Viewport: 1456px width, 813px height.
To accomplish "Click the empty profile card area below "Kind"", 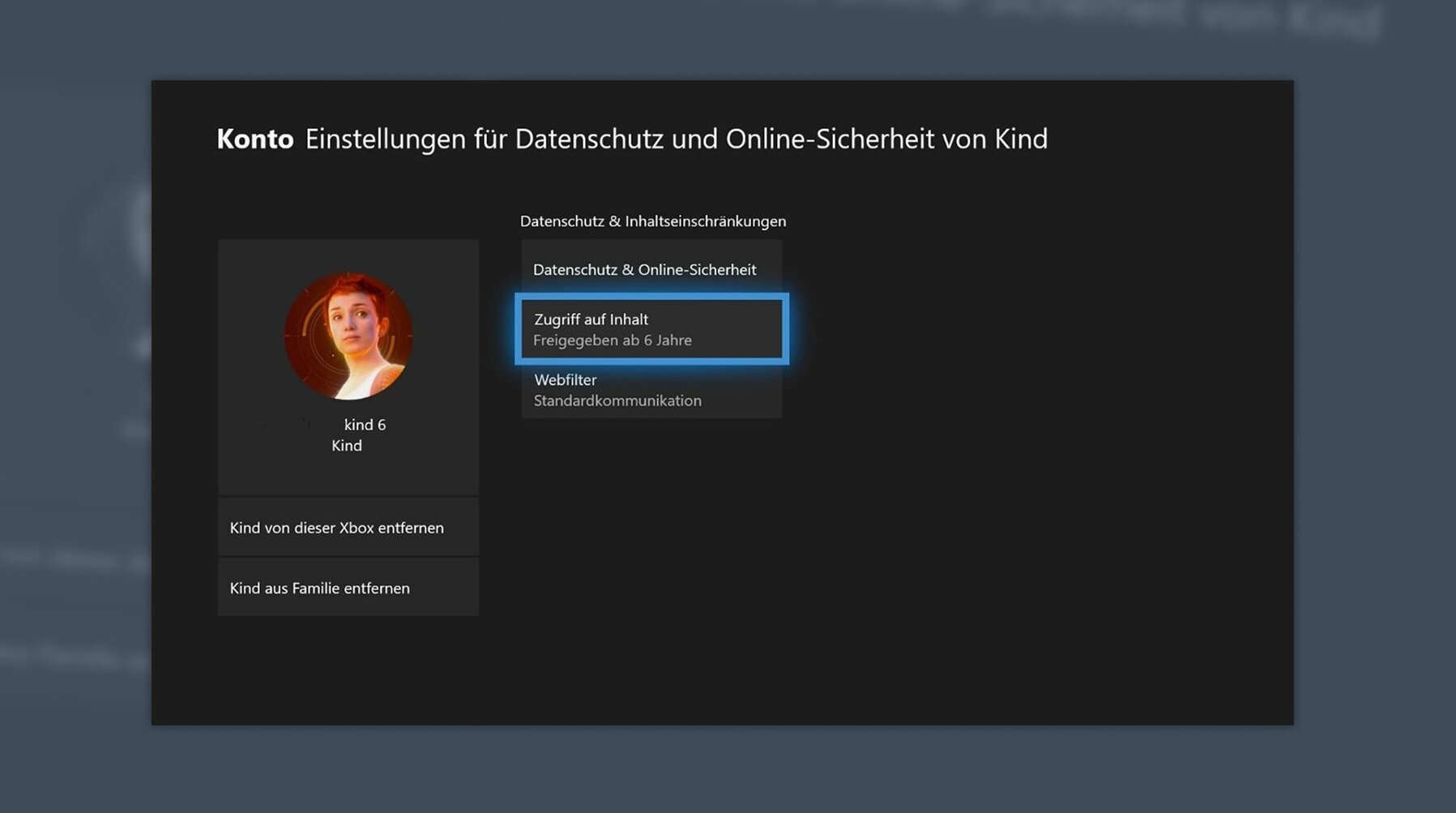I will (x=348, y=474).
